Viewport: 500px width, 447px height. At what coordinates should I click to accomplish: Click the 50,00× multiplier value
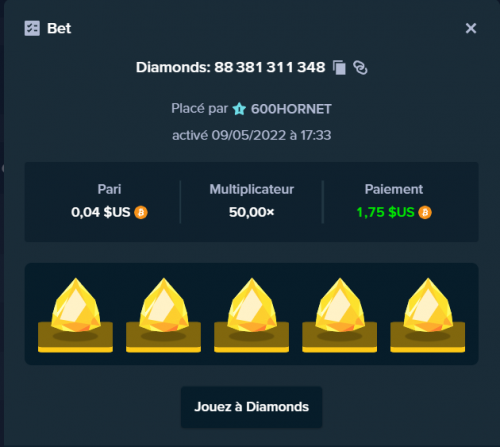[x=252, y=212]
